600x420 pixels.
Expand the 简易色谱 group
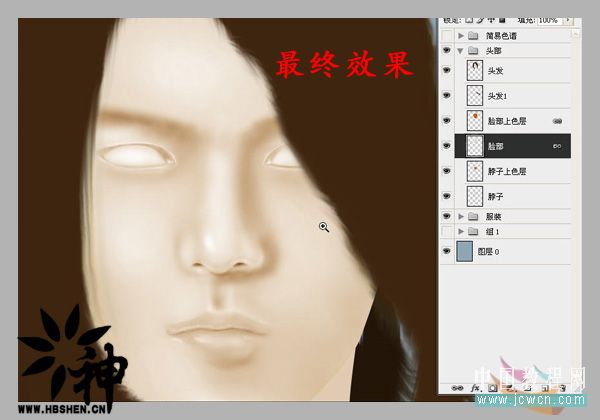(x=461, y=36)
